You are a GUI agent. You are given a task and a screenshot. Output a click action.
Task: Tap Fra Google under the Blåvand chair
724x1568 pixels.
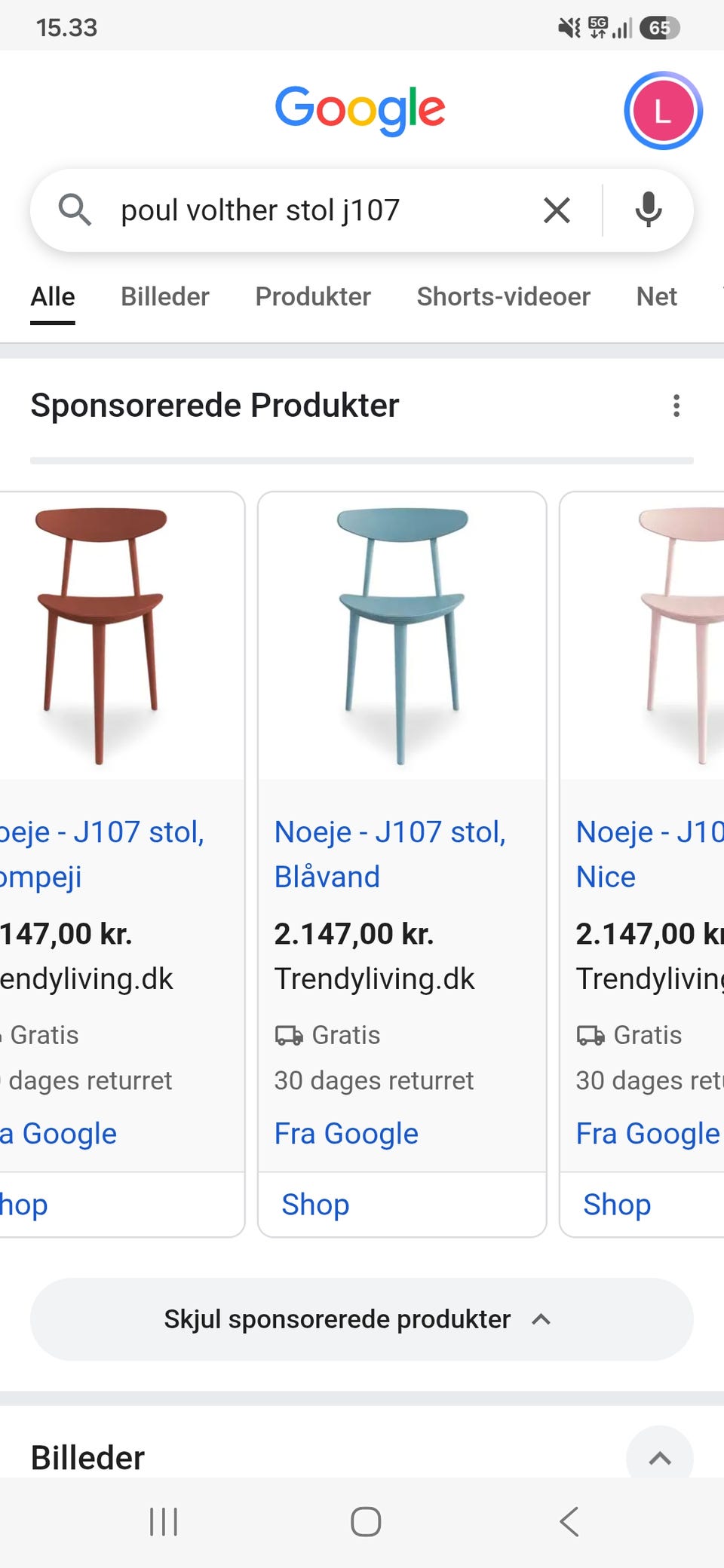pyautogui.click(x=346, y=1134)
